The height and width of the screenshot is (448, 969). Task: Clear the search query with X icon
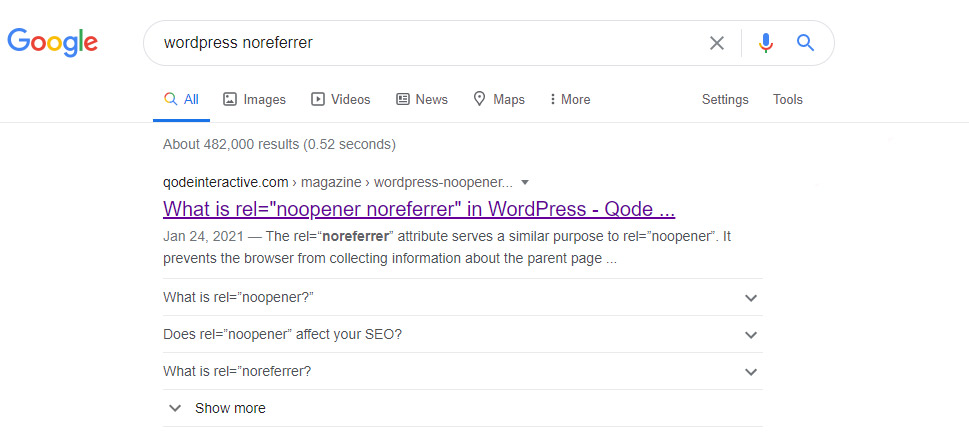pyautogui.click(x=716, y=43)
